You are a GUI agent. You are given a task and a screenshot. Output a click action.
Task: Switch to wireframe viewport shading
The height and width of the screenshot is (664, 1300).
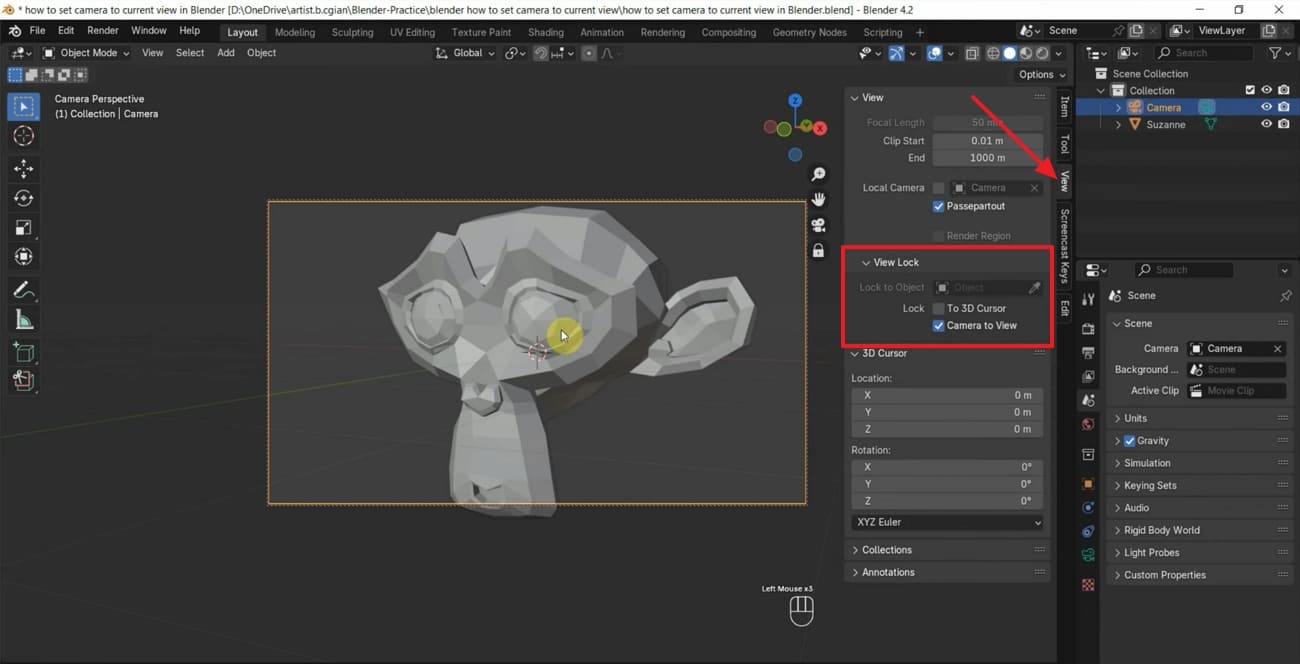coord(994,53)
